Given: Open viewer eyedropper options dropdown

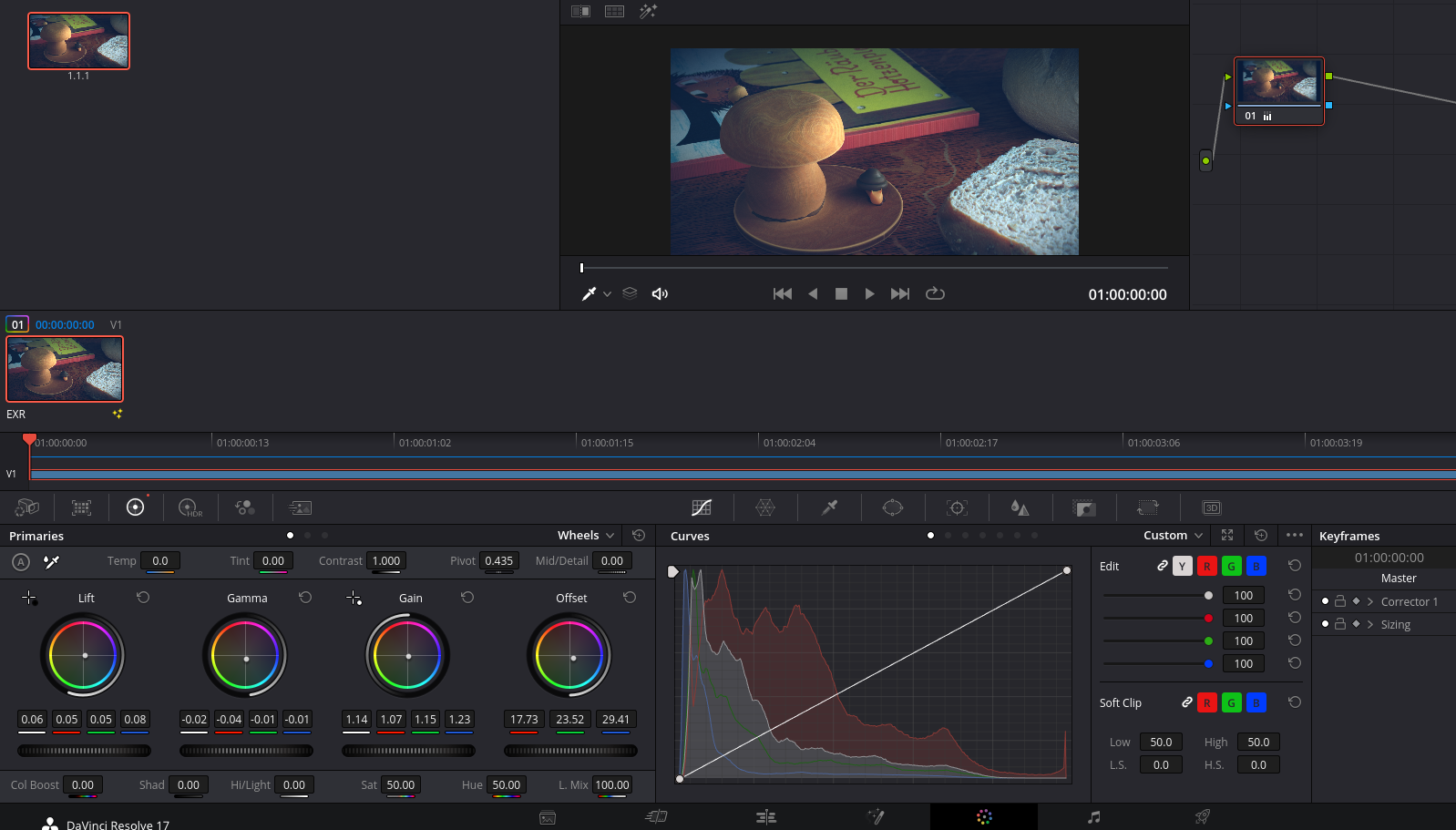Looking at the screenshot, I should pos(608,294).
